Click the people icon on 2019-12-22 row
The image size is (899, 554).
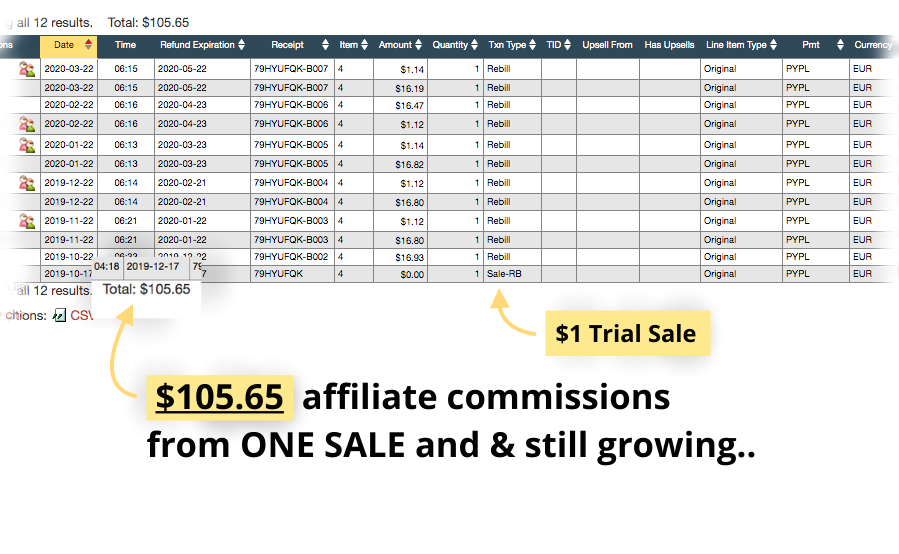pyautogui.click(x=26, y=183)
